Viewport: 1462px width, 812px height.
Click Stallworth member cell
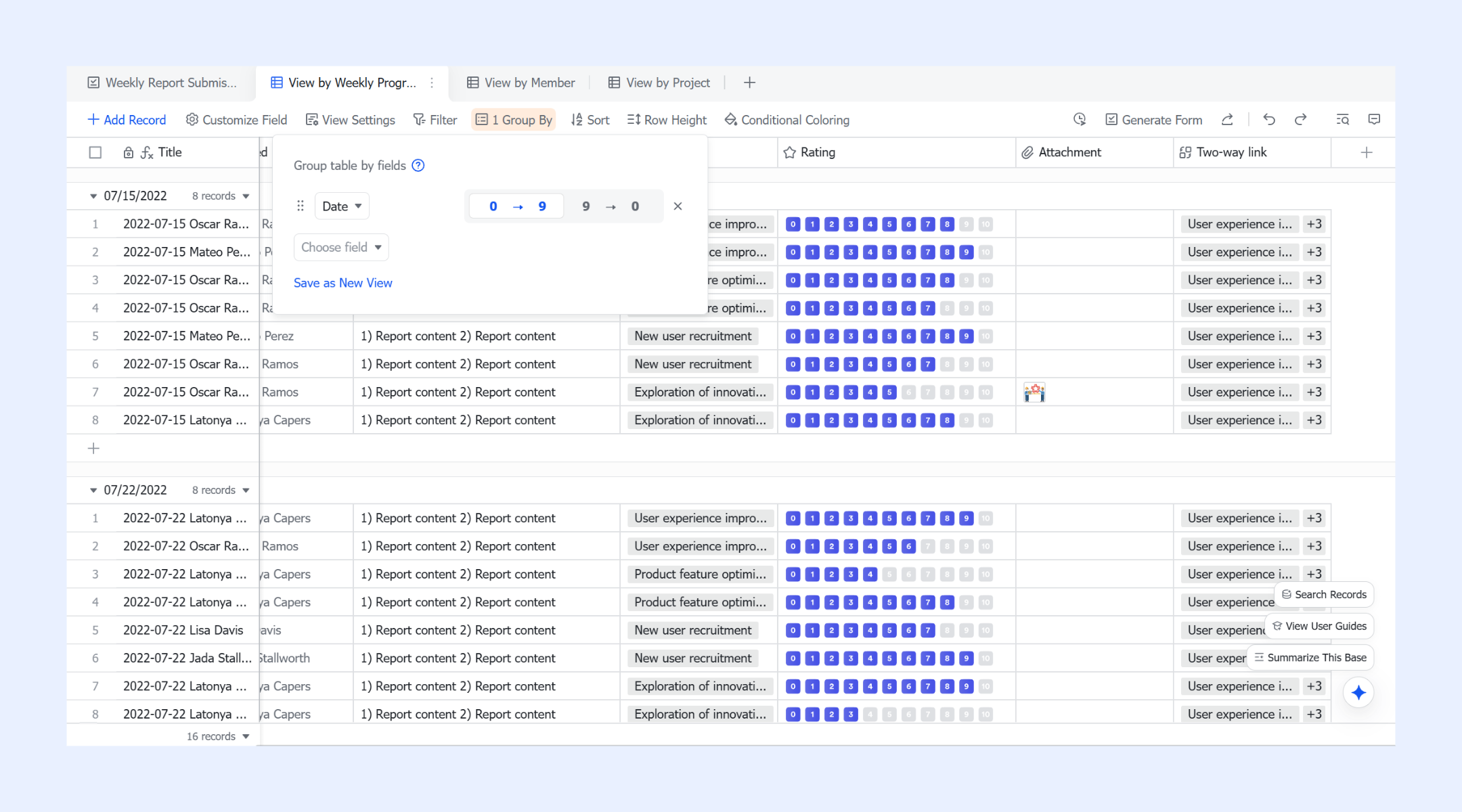tap(307, 658)
